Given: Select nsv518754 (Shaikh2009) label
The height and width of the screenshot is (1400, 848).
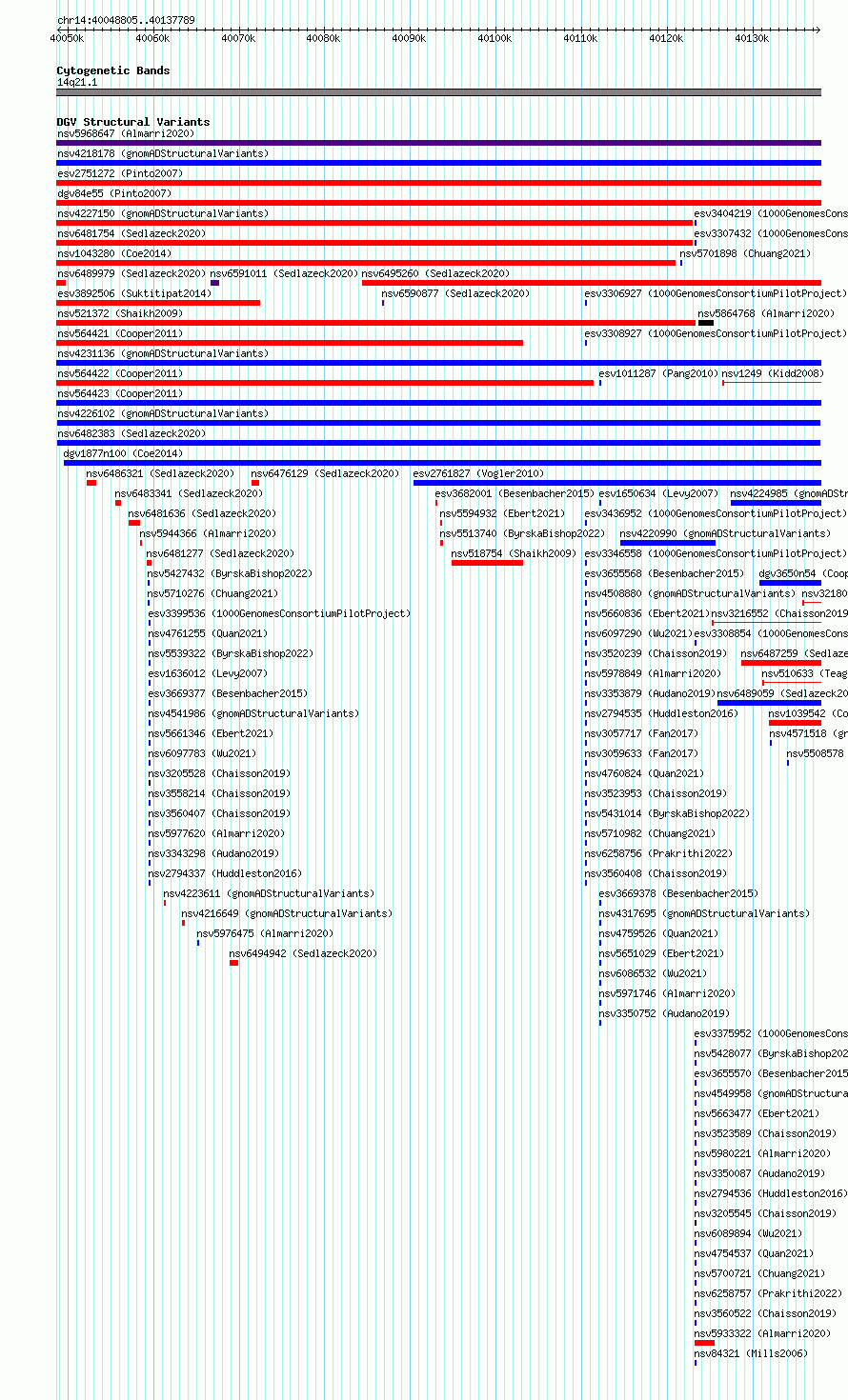Looking at the screenshot, I should point(515,553).
